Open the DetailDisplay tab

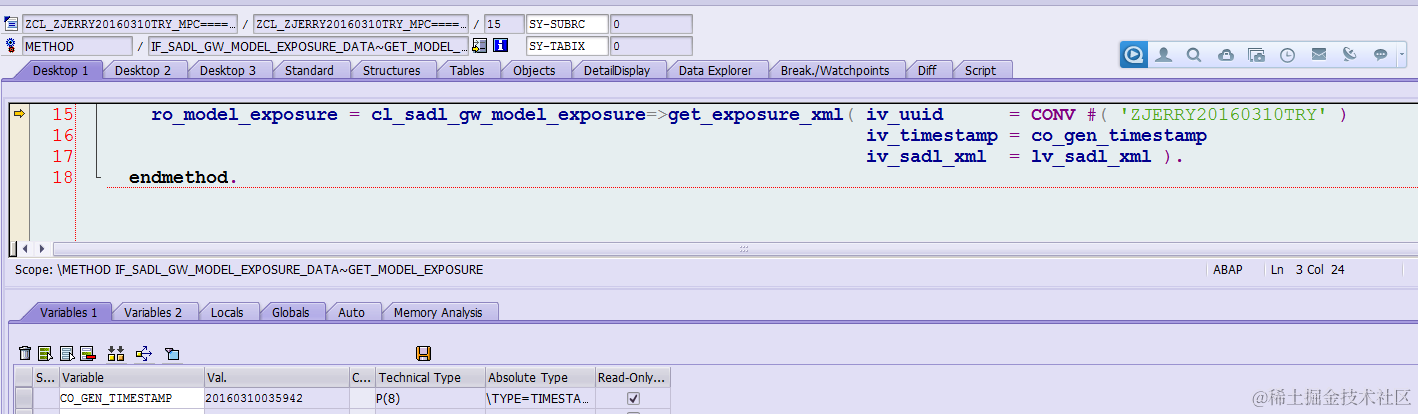click(617, 70)
